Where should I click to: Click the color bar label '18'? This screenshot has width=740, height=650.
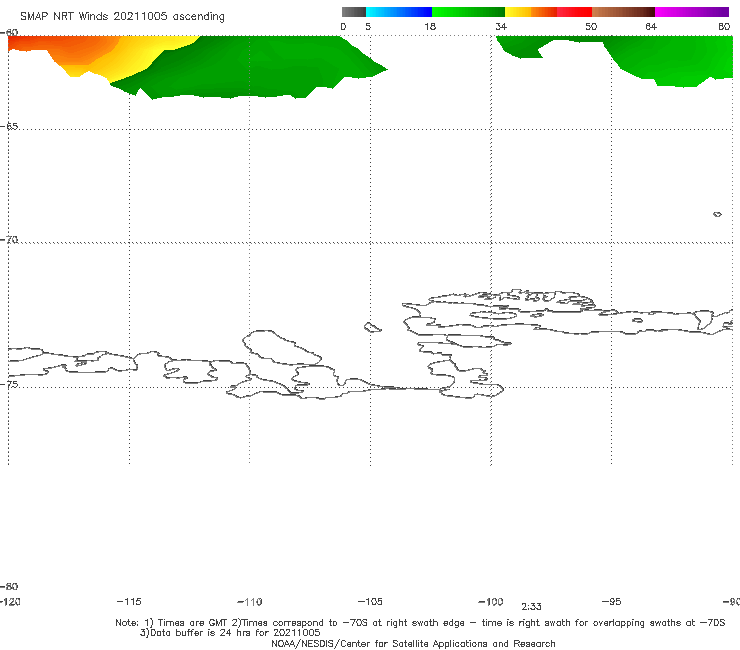430,26
